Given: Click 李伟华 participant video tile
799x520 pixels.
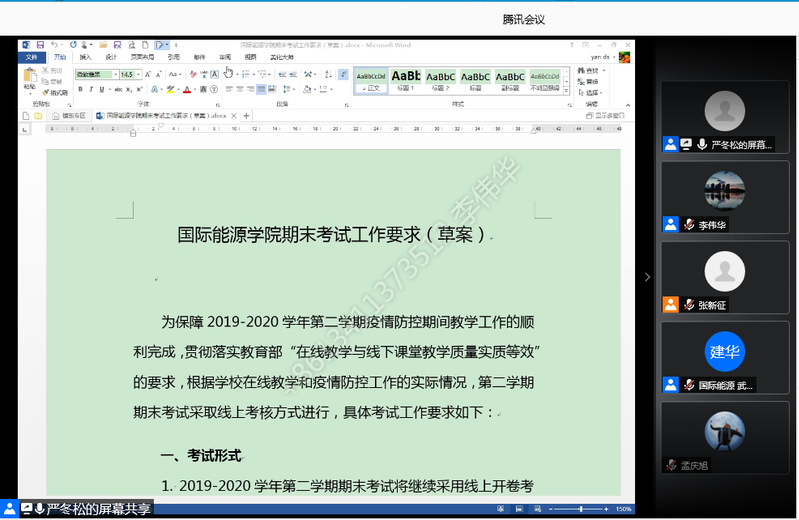Looking at the screenshot, I should click(725, 197).
